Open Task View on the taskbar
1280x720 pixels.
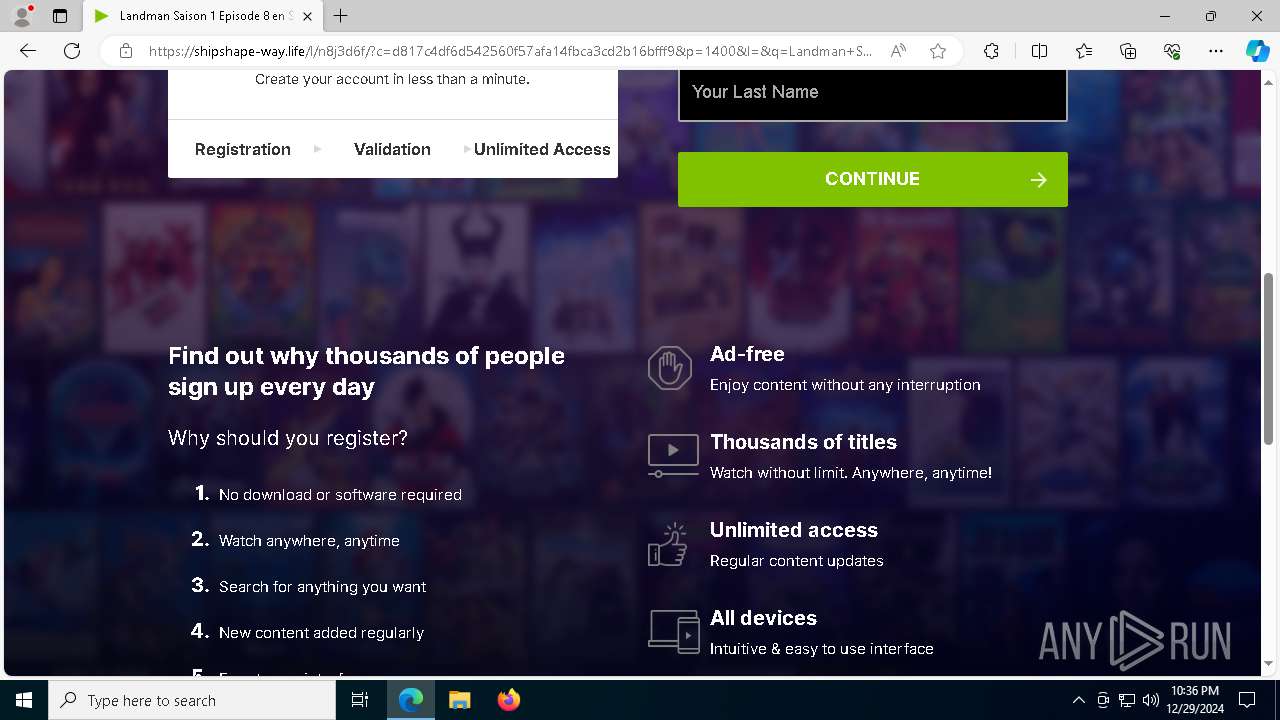click(x=361, y=700)
